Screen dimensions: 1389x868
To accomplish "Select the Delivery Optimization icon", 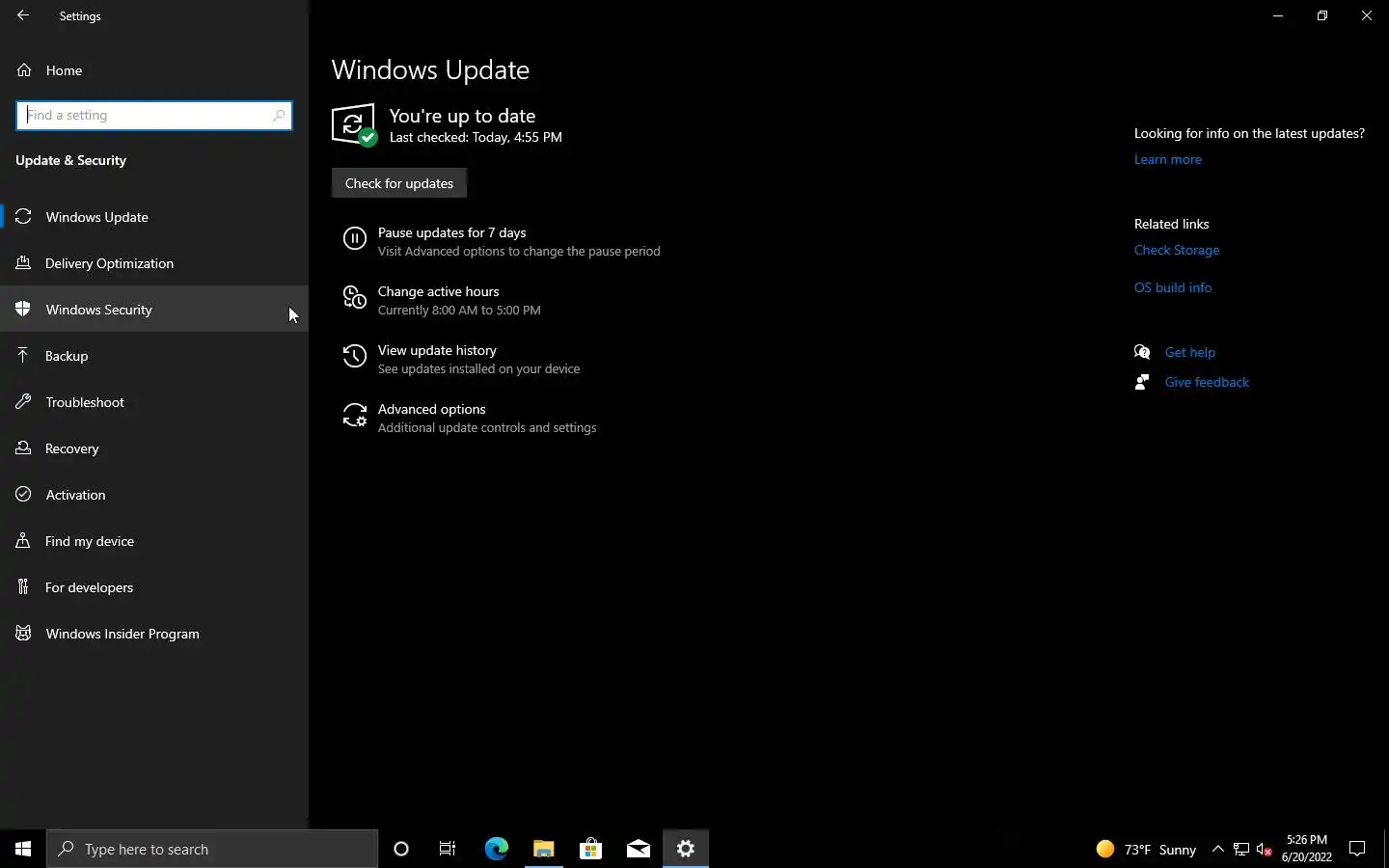I will click(x=23, y=263).
